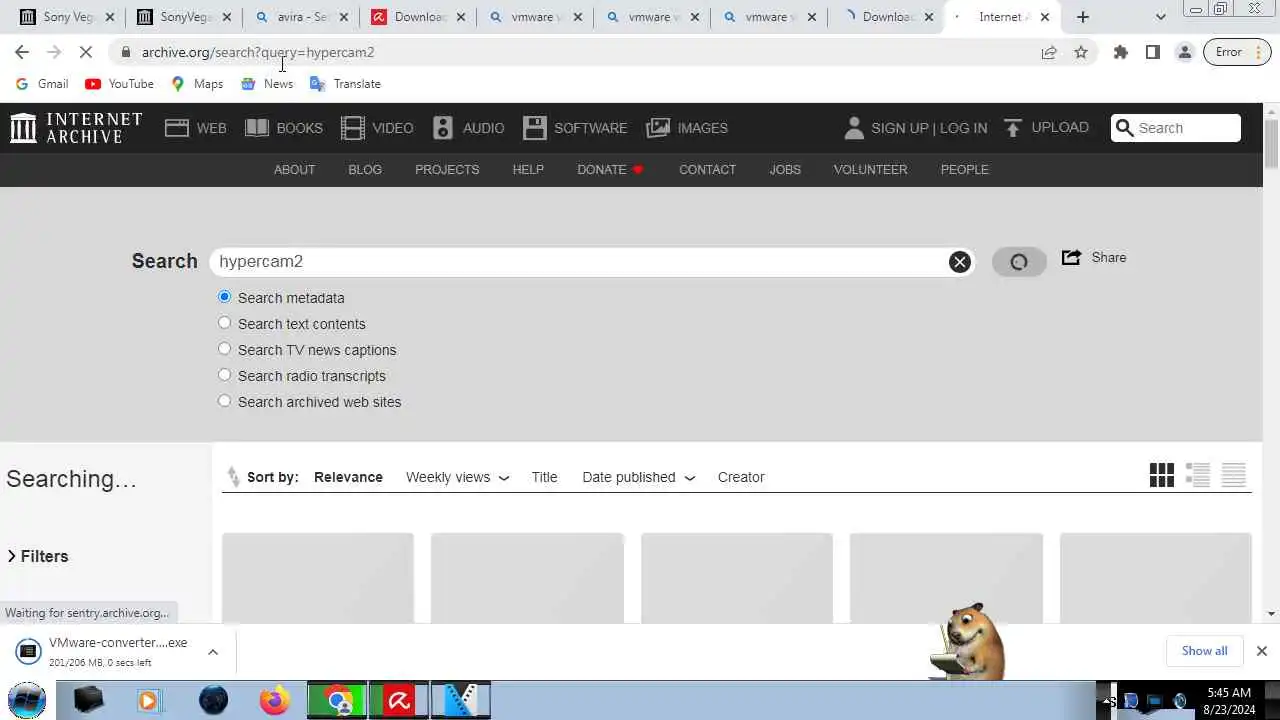Switch to compact list view
Screen dimensions: 1280x720
click(1234, 475)
